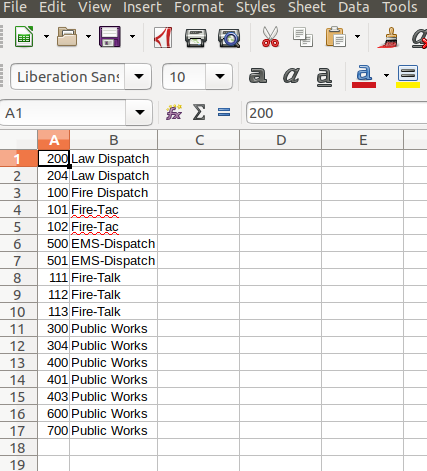This screenshot has width=427, height=471.
Task: Expand the font size dropdown
Action: 219,77
